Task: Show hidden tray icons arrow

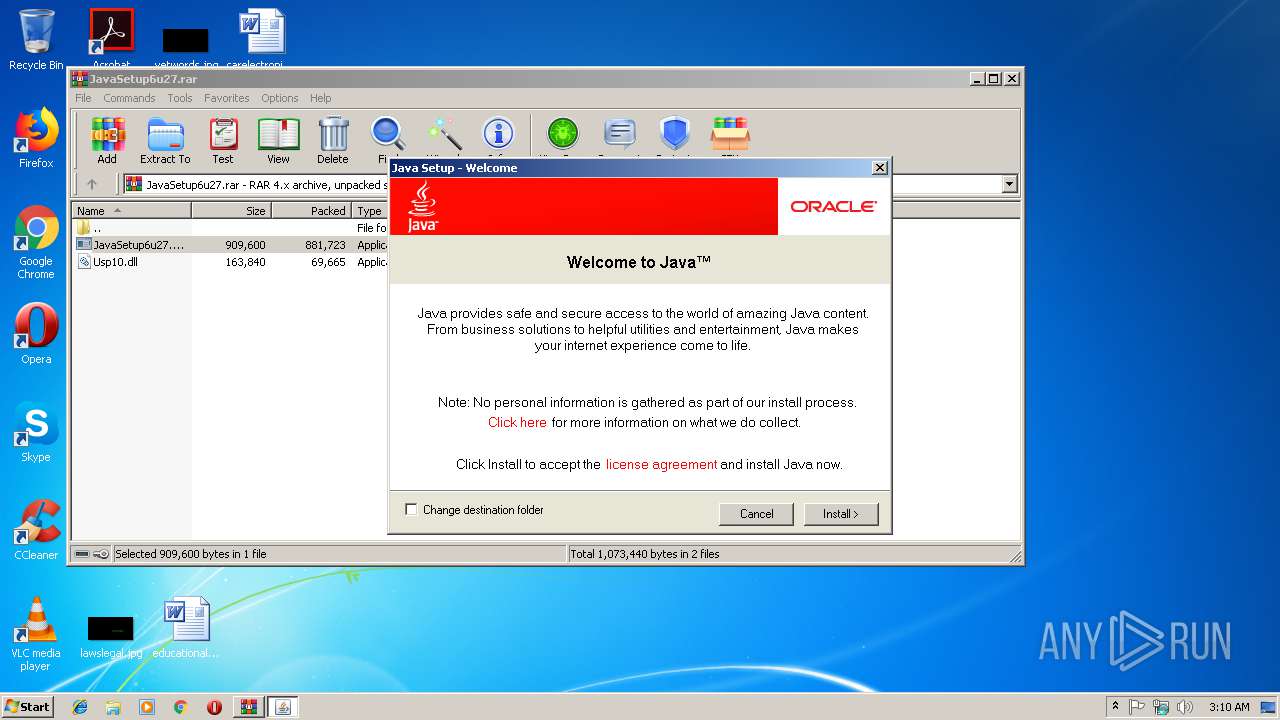Action: point(1115,707)
